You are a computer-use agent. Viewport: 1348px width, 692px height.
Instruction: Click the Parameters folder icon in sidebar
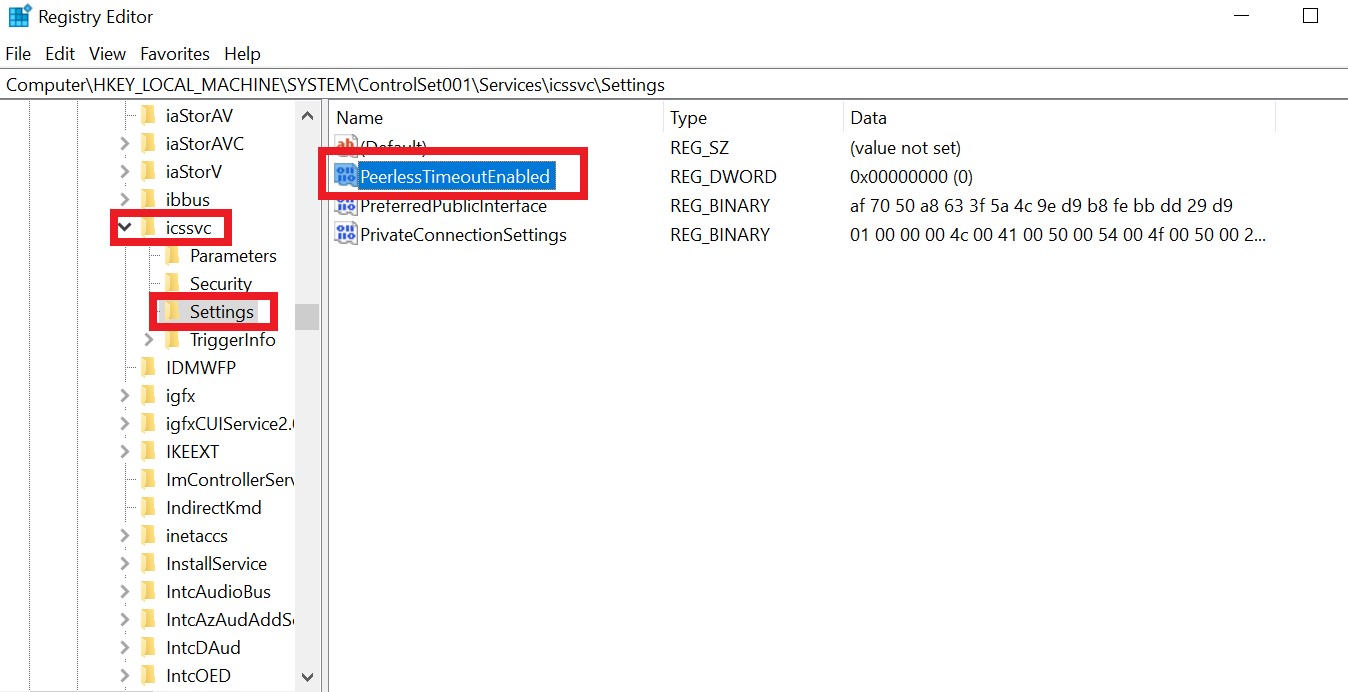[x=172, y=255]
